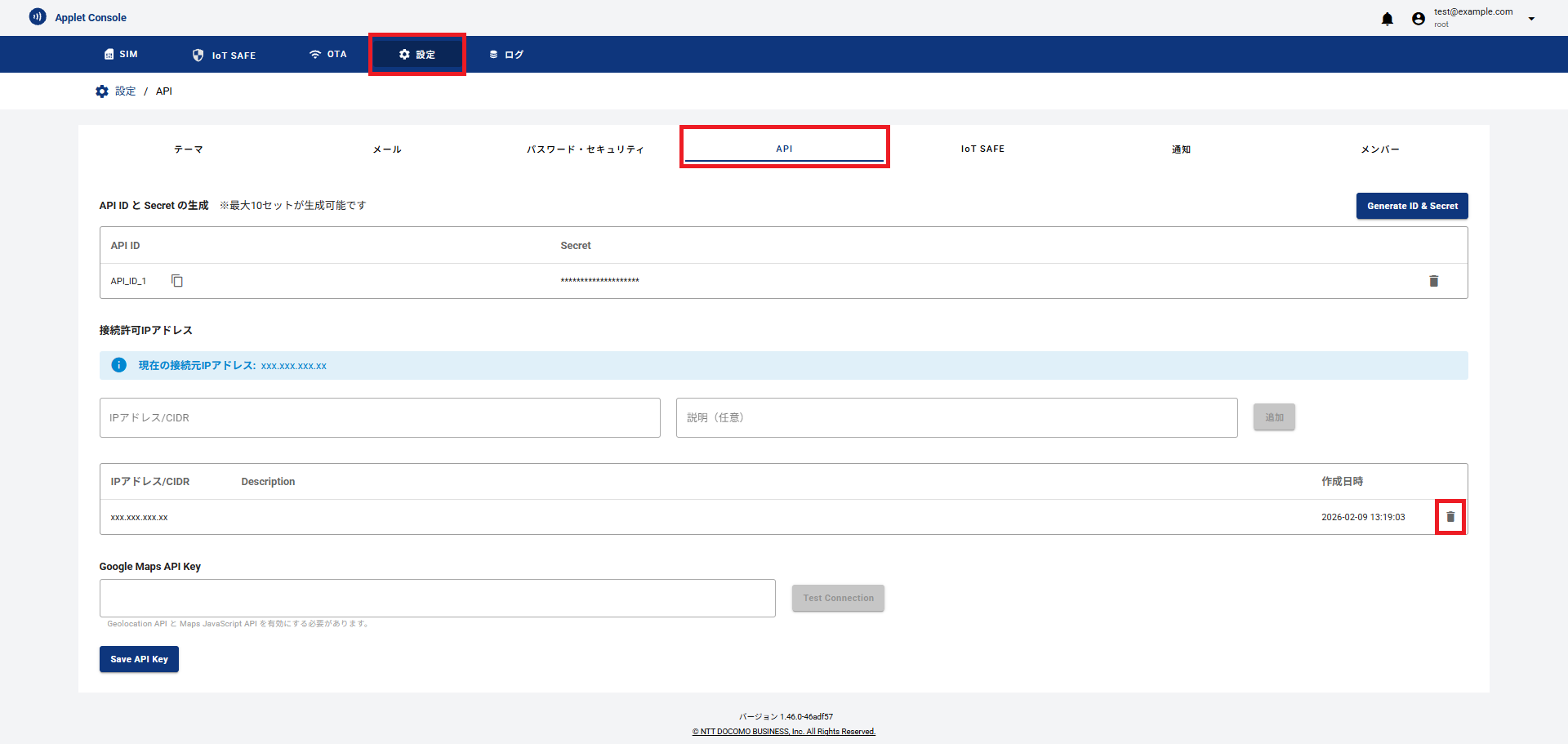This screenshot has height=744, width=1568.
Task: Open the IoT SAFE navigation menu
Action: (224, 55)
